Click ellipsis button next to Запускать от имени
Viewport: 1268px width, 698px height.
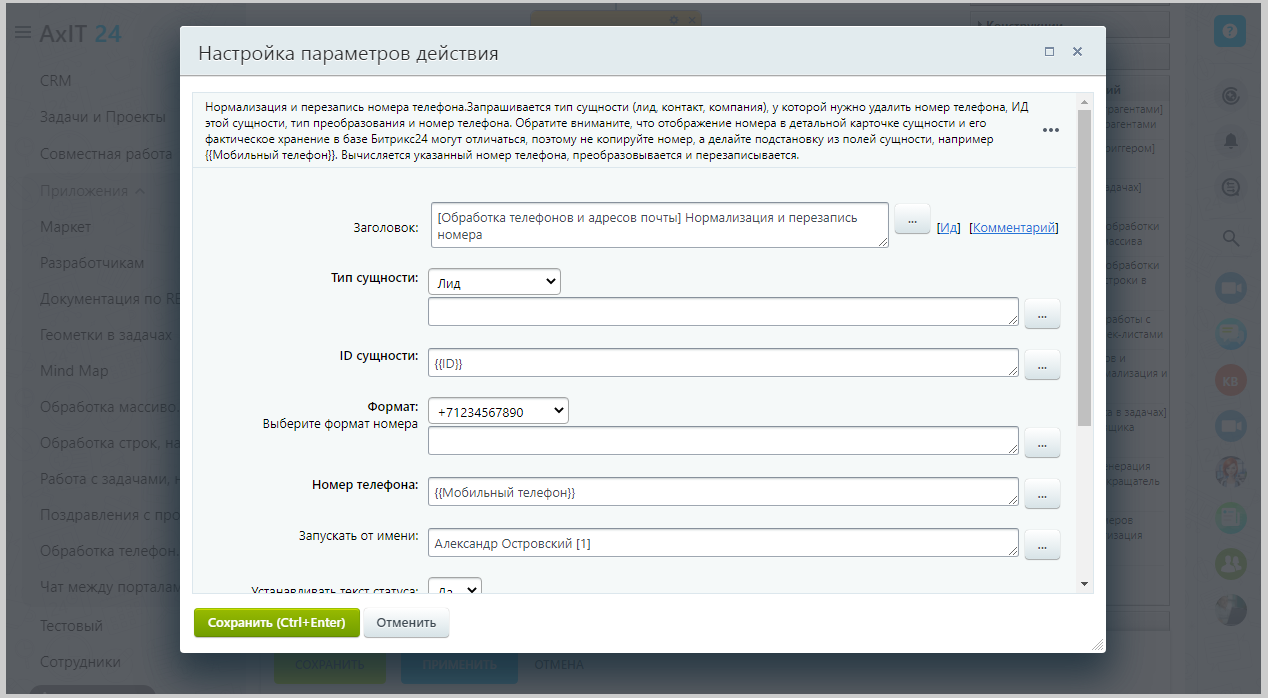(1041, 545)
